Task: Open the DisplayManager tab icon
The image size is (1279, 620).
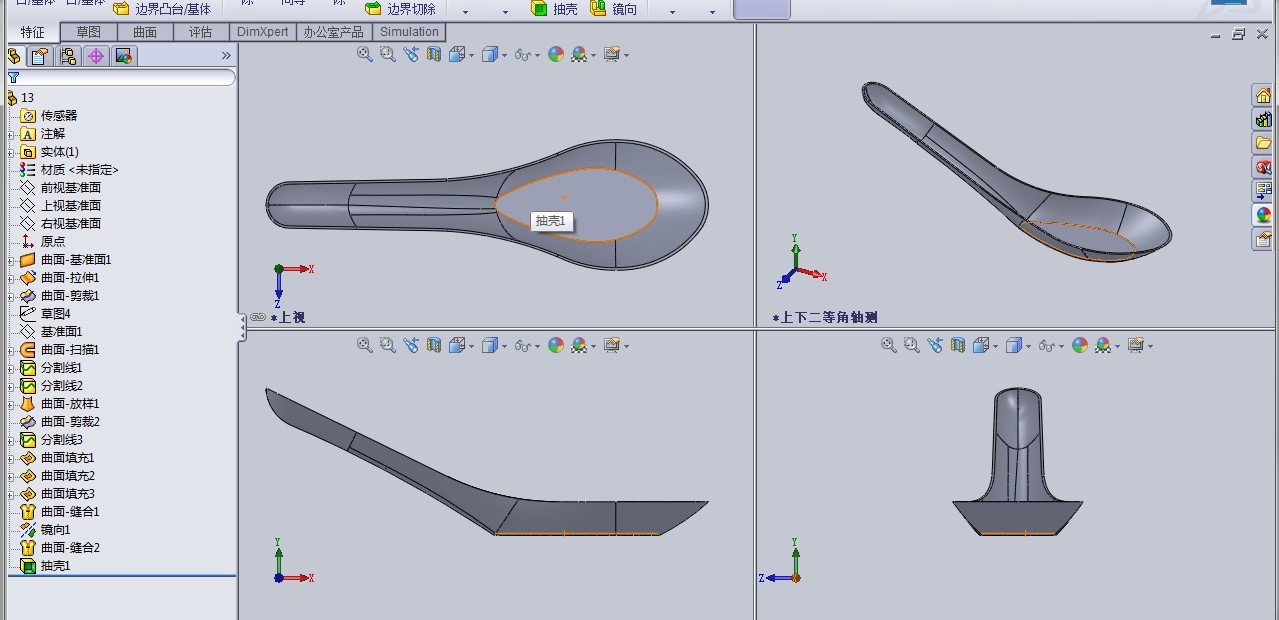Action: (124, 56)
